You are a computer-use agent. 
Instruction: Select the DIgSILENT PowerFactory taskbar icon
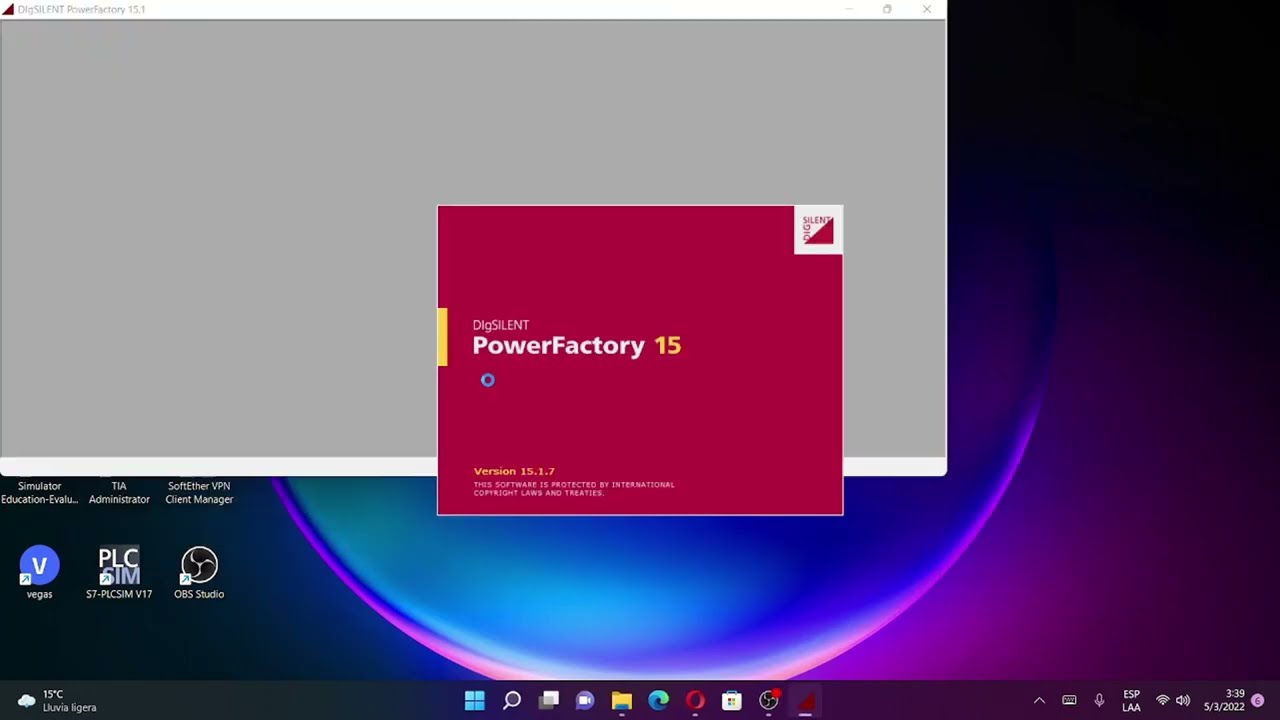[805, 701]
